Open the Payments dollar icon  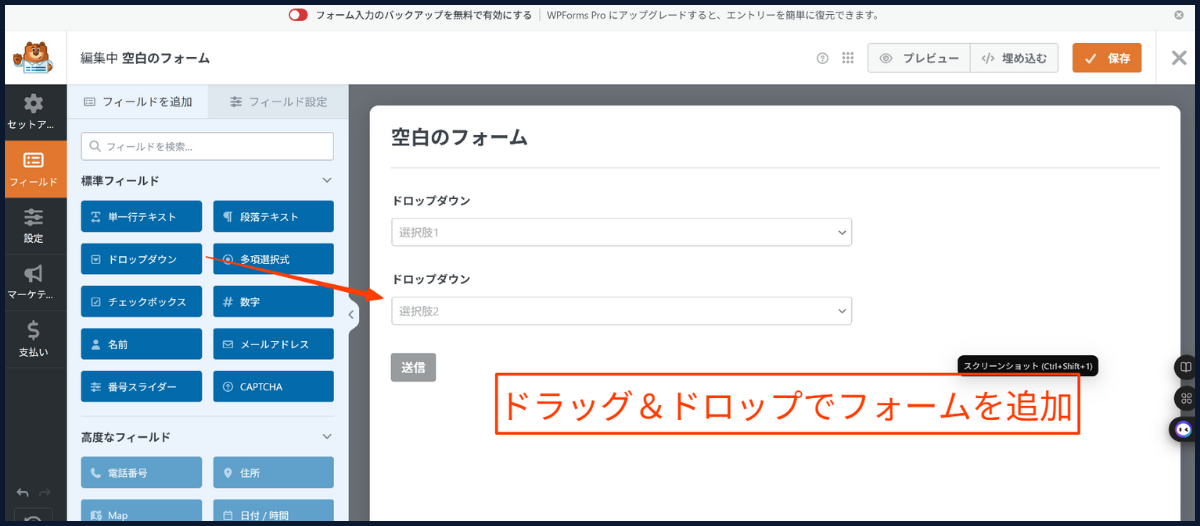33,338
